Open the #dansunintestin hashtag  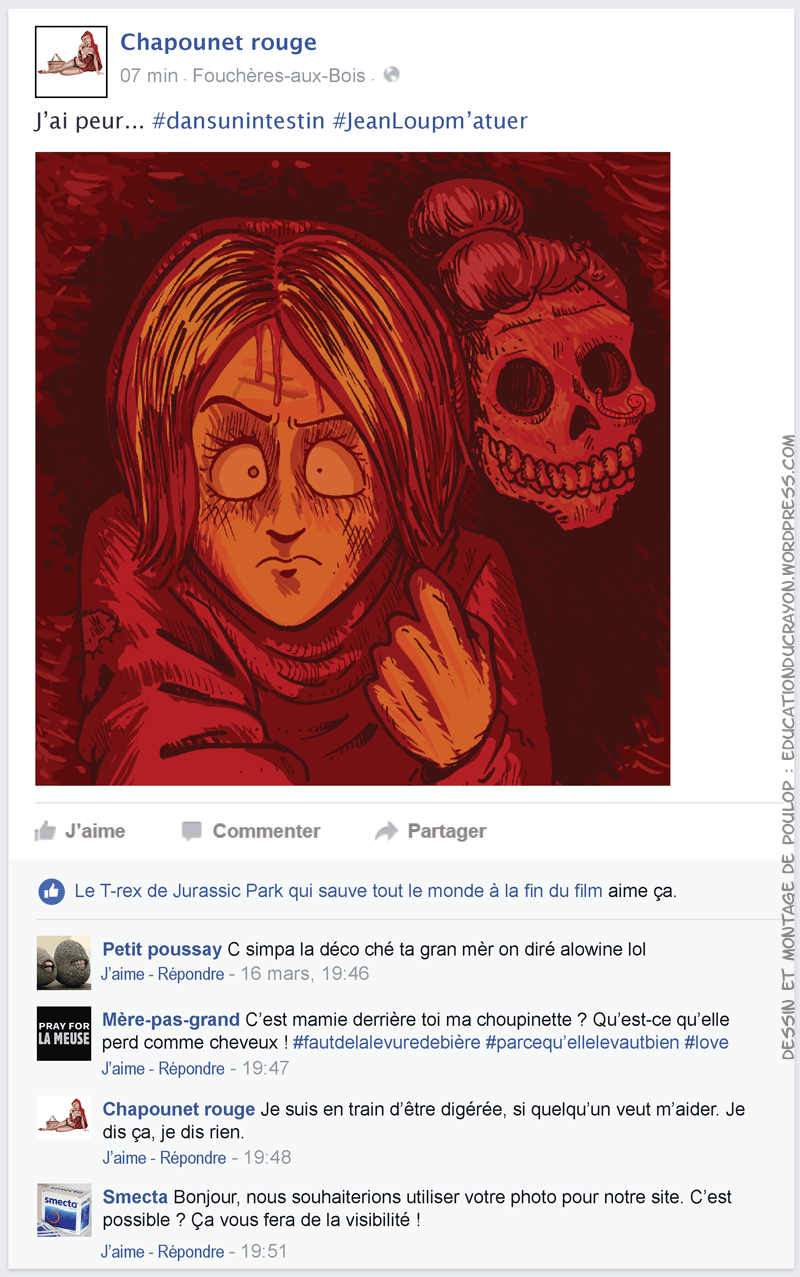239,121
